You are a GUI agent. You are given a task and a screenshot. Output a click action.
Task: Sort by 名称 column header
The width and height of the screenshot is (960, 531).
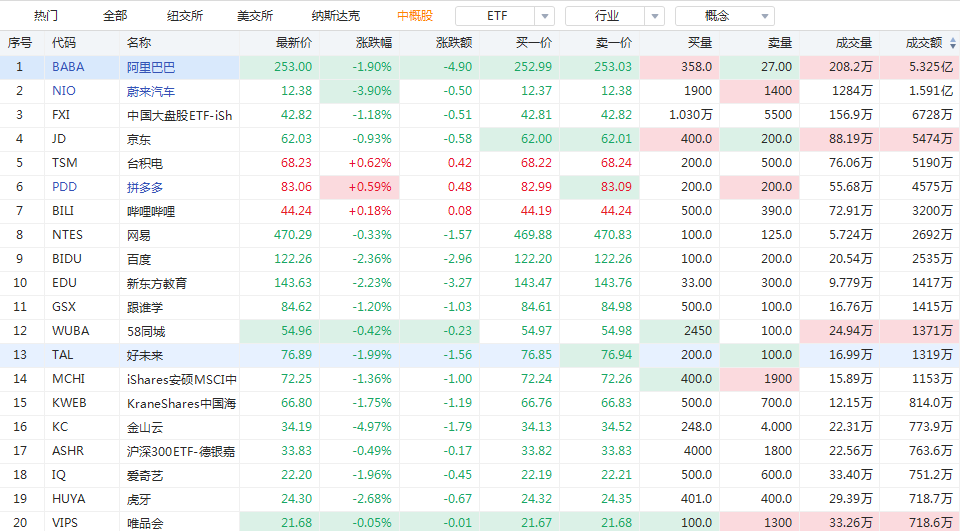click(x=139, y=43)
